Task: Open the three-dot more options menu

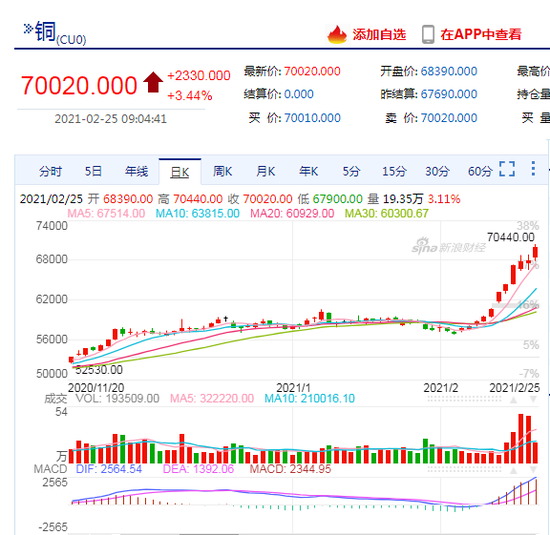Action: tap(533, 169)
